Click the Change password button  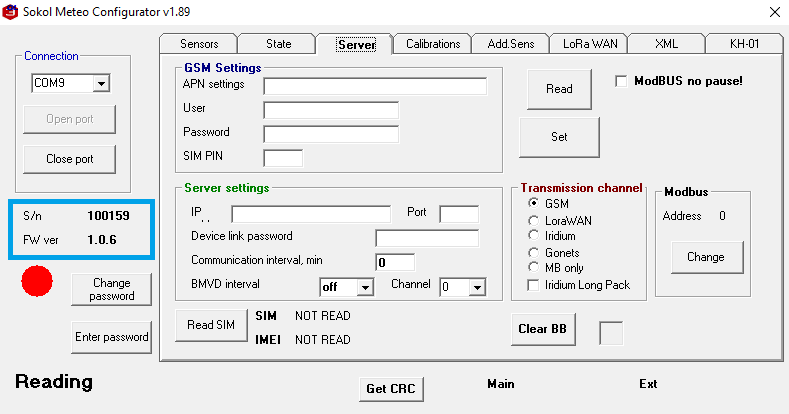coord(111,289)
